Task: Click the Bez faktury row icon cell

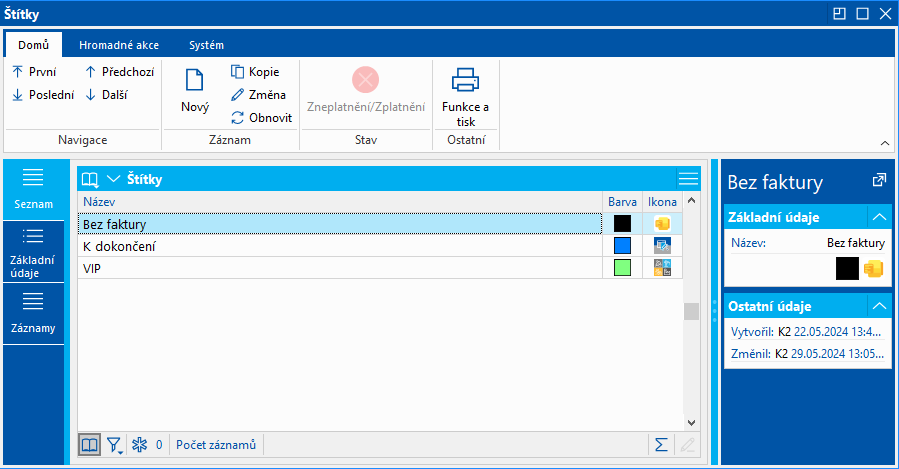Action: click(x=662, y=224)
